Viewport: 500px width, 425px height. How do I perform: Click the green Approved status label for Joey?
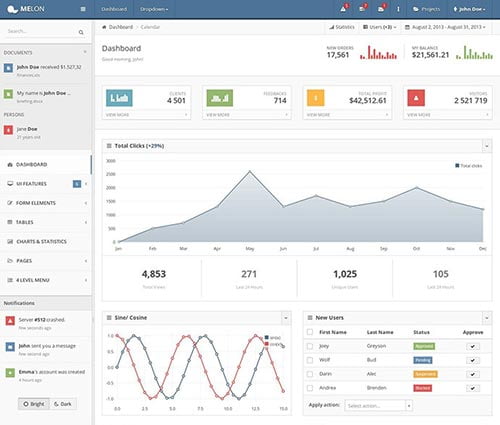(424, 346)
